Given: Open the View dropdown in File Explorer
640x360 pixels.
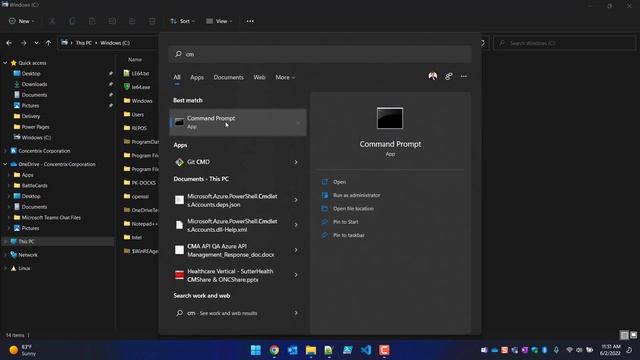Looking at the screenshot, I should [x=219, y=21].
